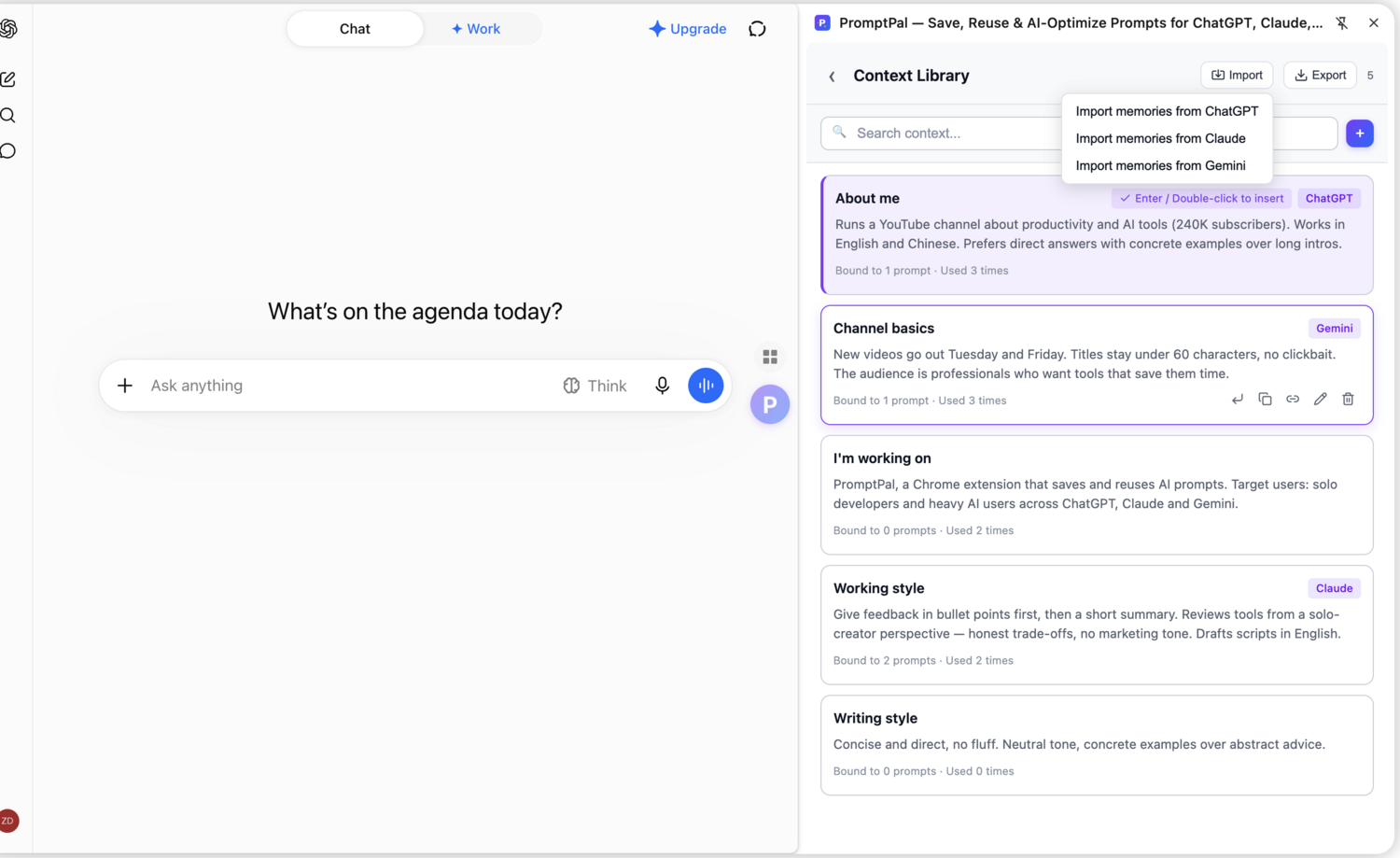Click the purple PromptPal P floating button
Image resolution: width=1400 pixels, height=858 pixels.
770,404
